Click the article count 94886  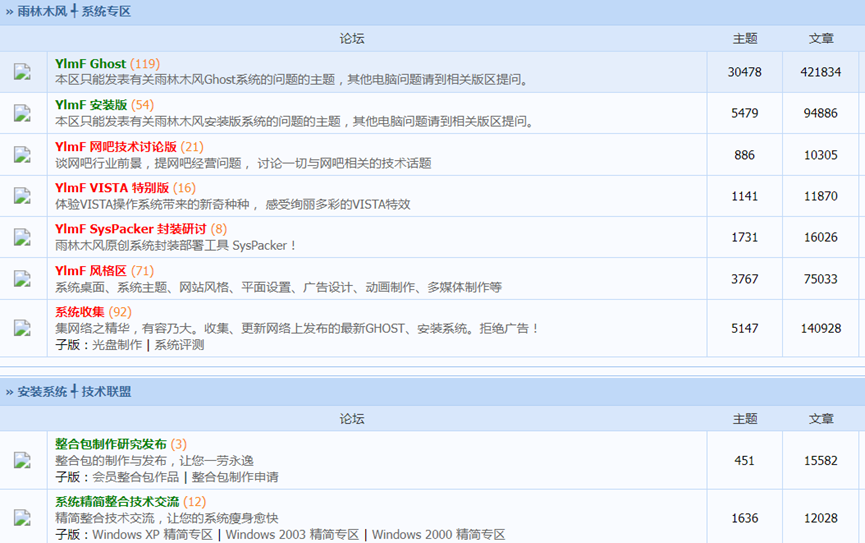point(821,113)
